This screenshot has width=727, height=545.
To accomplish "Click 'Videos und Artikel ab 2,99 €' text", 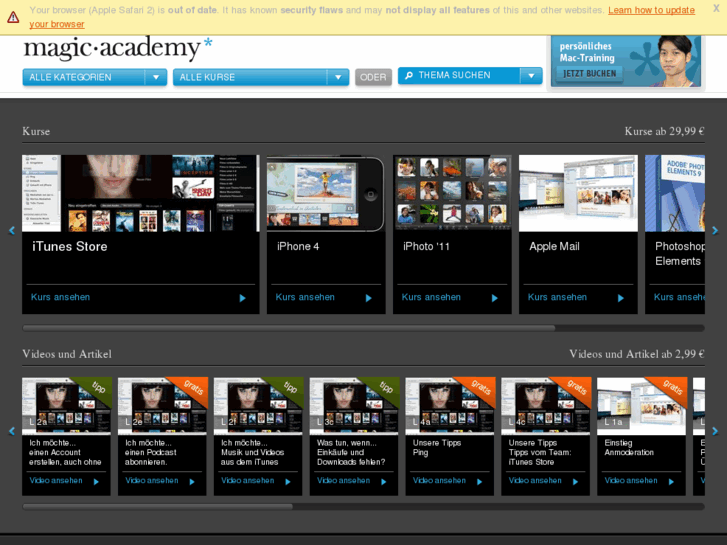I will click(637, 354).
